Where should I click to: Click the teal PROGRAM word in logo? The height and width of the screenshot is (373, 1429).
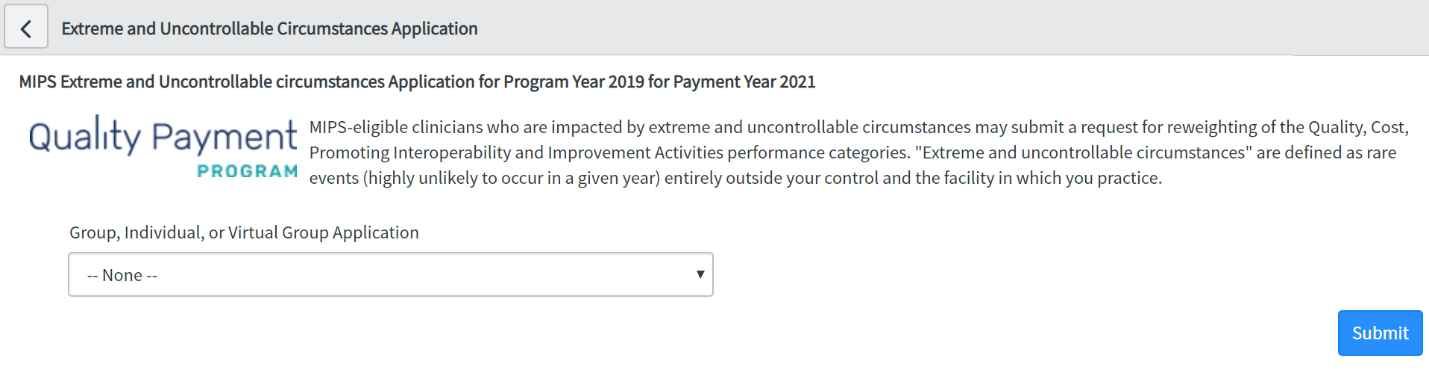(x=248, y=170)
